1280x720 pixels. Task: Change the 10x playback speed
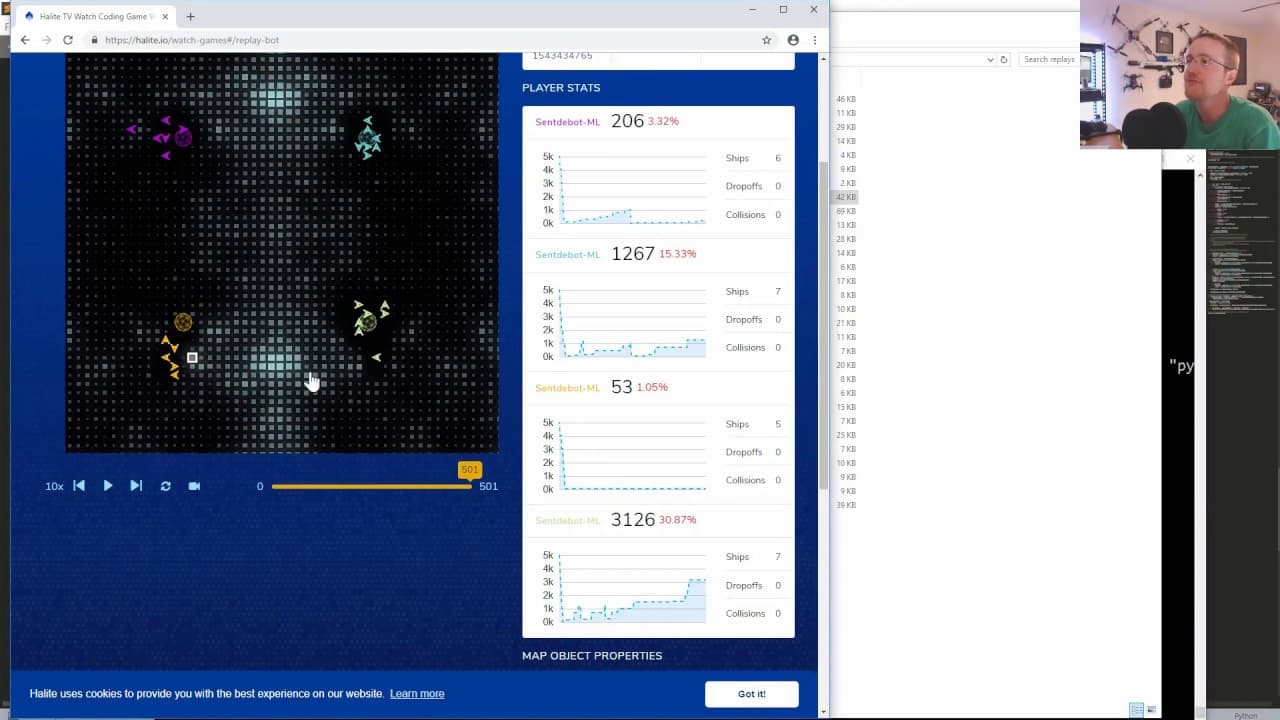pyautogui.click(x=54, y=486)
